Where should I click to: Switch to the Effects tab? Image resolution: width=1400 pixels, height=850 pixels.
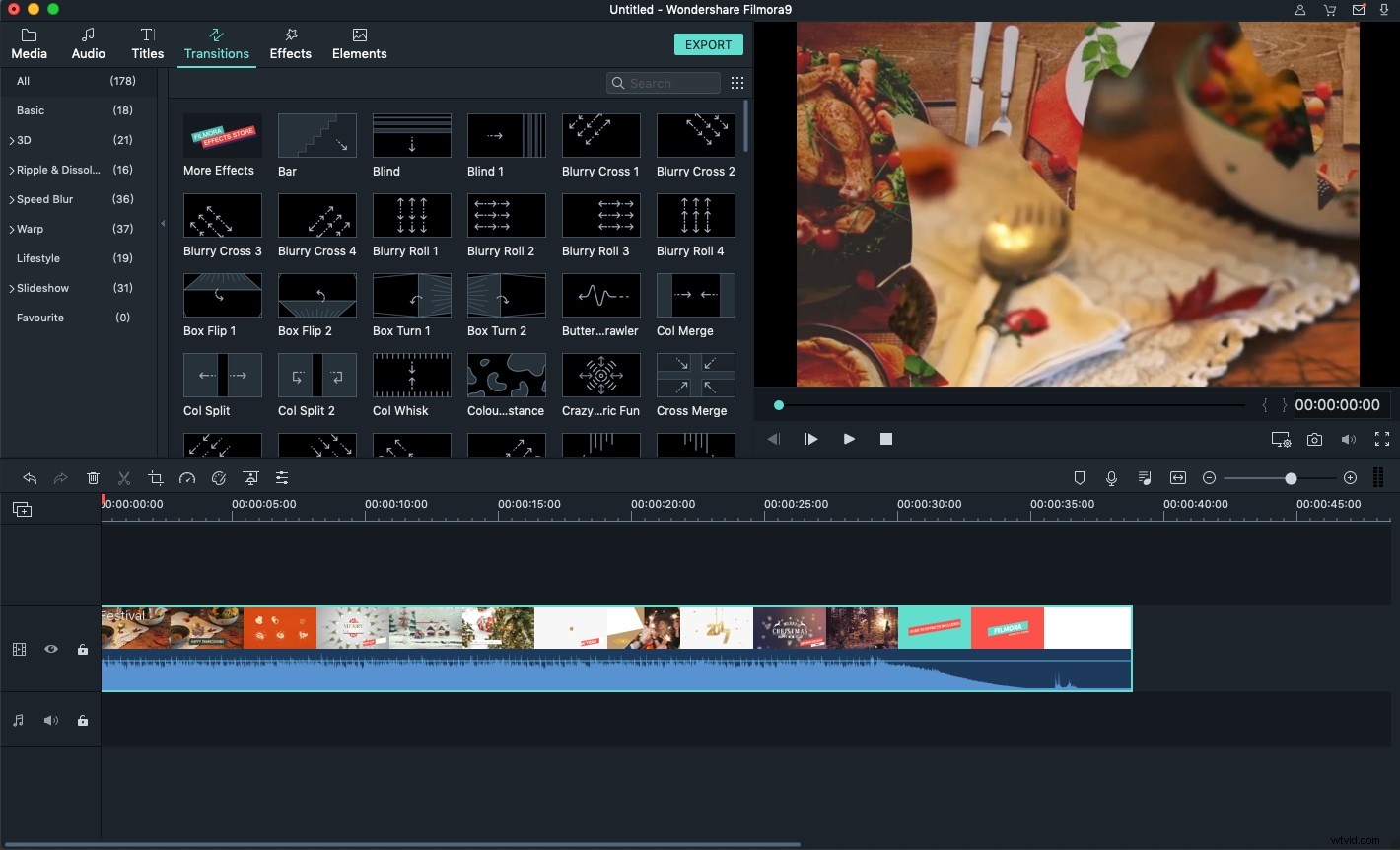[x=290, y=43]
